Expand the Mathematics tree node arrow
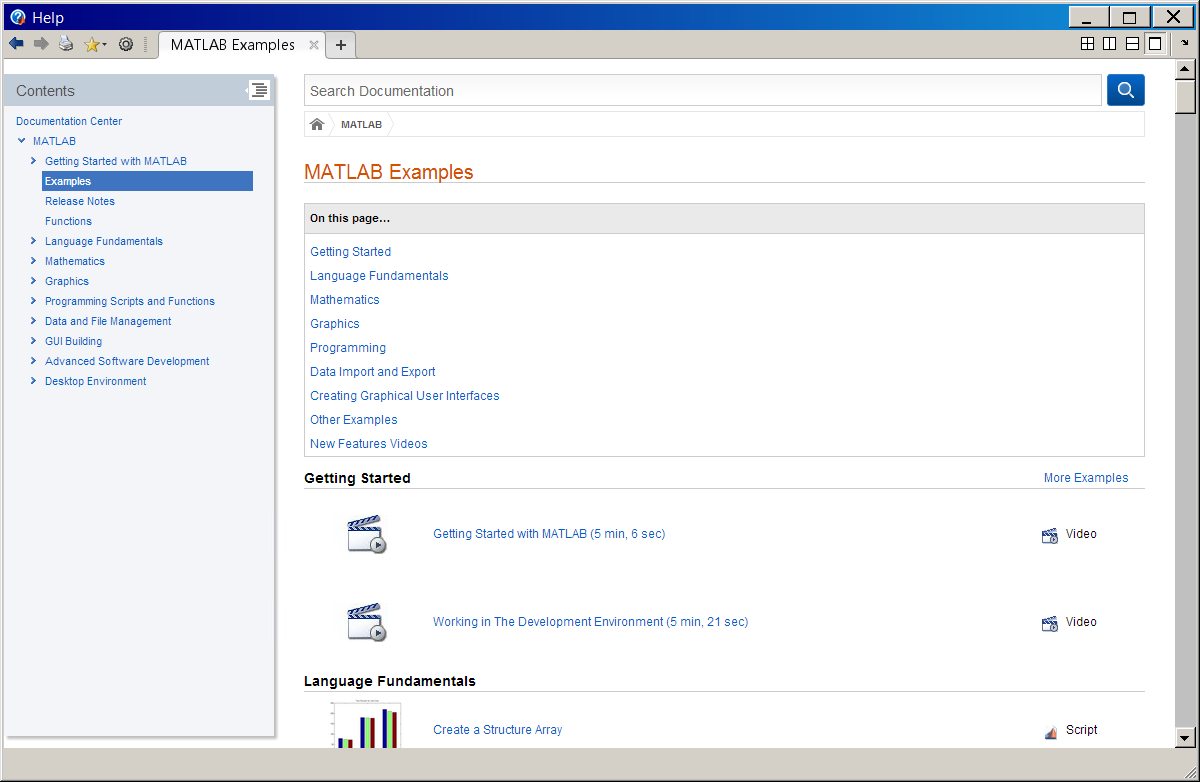 coord(34,261)
